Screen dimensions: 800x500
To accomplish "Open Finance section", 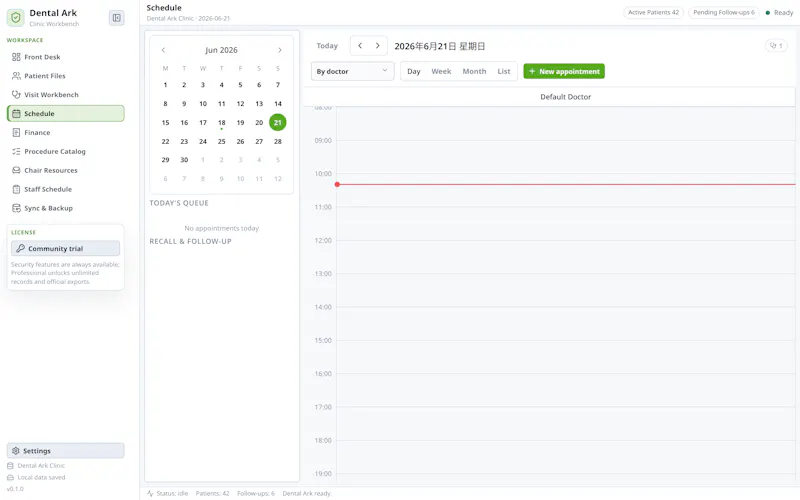I will [x=65, y=133].
